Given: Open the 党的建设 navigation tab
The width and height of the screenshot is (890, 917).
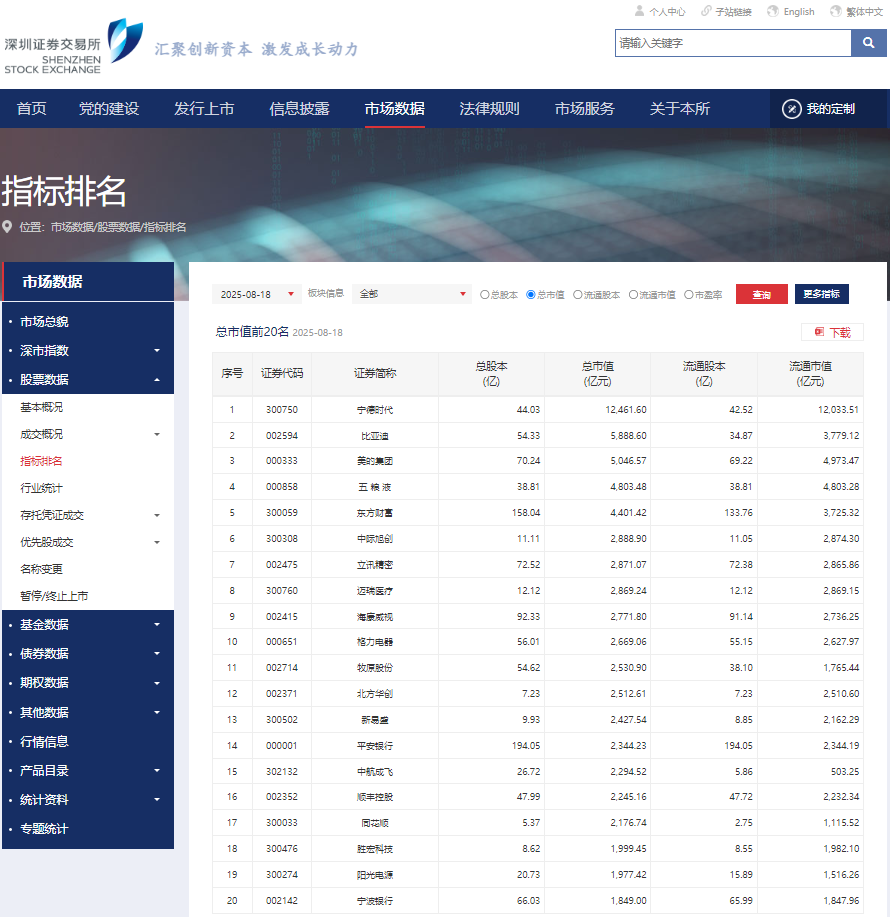Looking at the screenshot, I should tap(109, 109).
